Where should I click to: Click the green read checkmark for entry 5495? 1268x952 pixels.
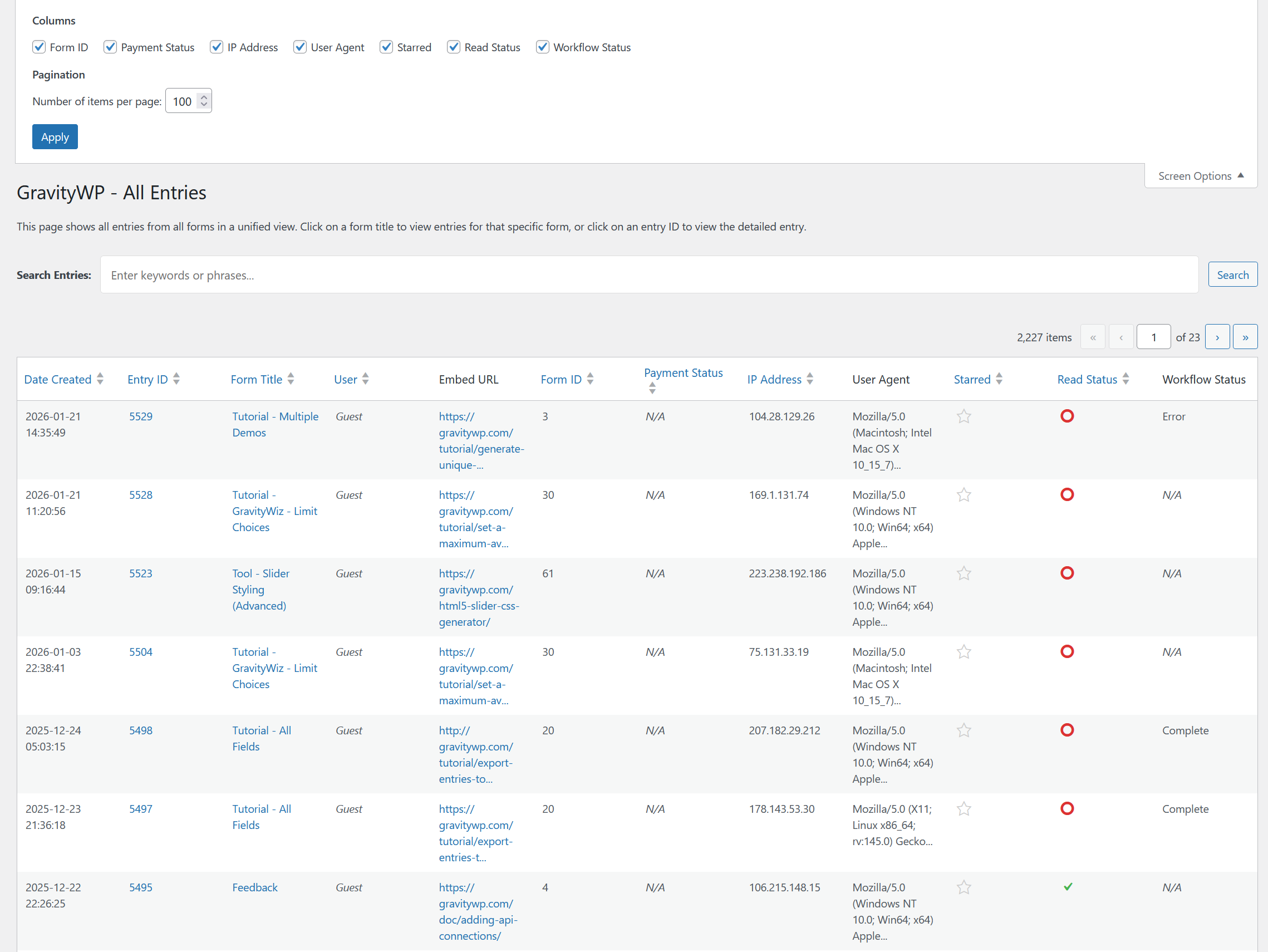[1068, 887]
